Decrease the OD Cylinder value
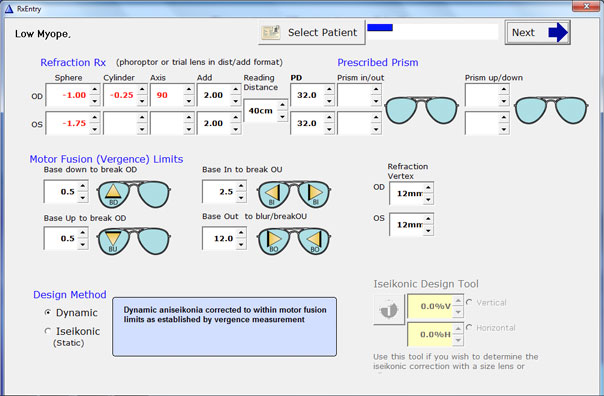The height and width of the screenshot is (396, 604). tap(142, 101)
